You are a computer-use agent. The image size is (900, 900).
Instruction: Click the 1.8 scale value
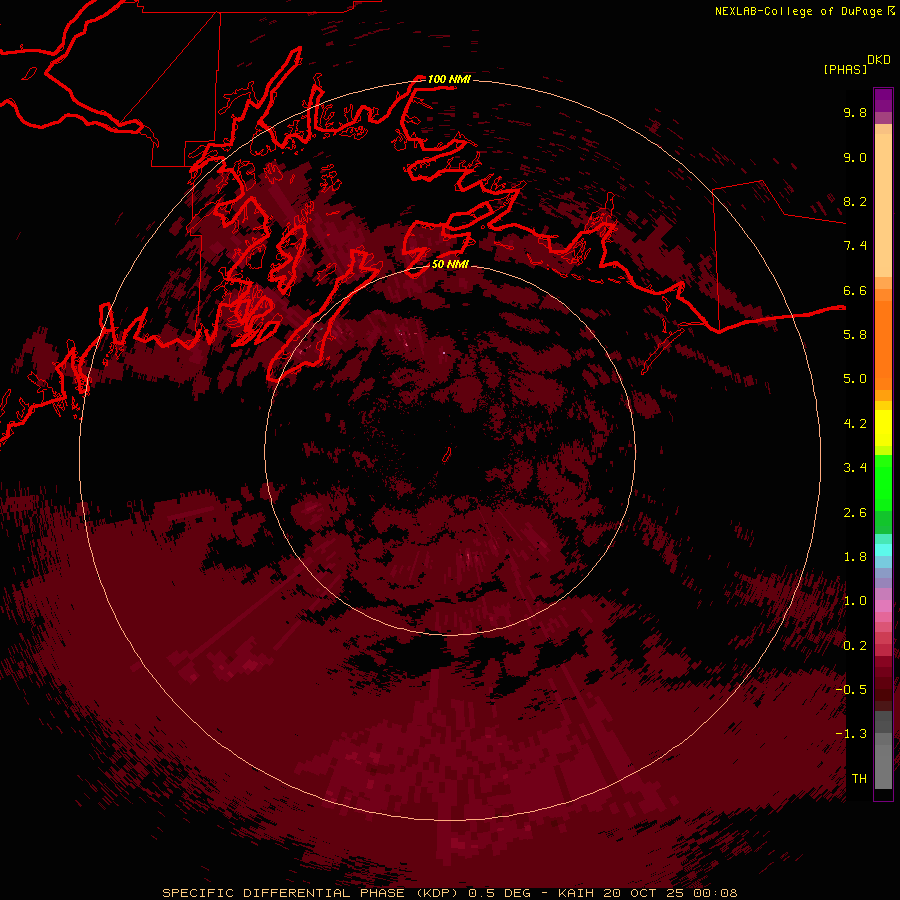[x=855, y=557]
